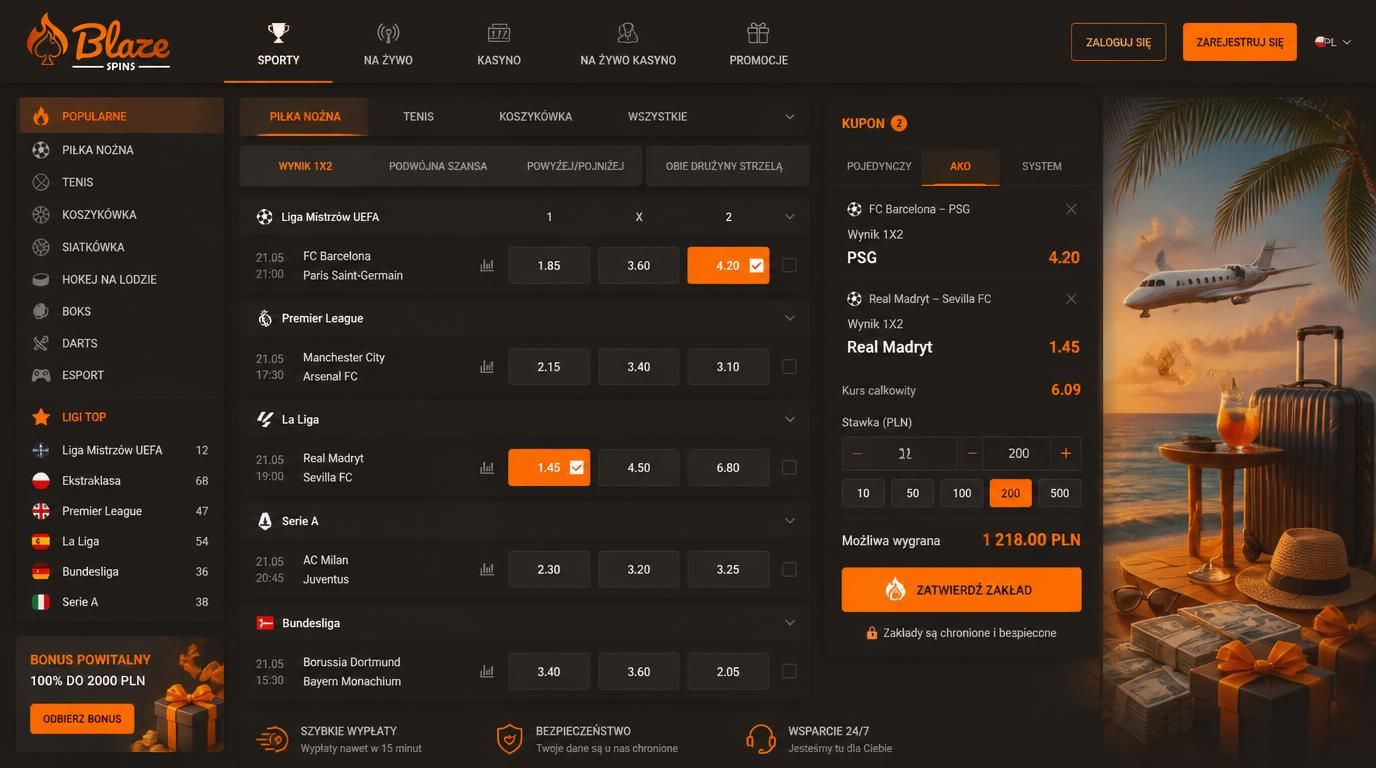The image size is (1376, 768).
Task: Remove Real Madryt – Sevilla FC from coupon
Action: (x=1071, y=299)
